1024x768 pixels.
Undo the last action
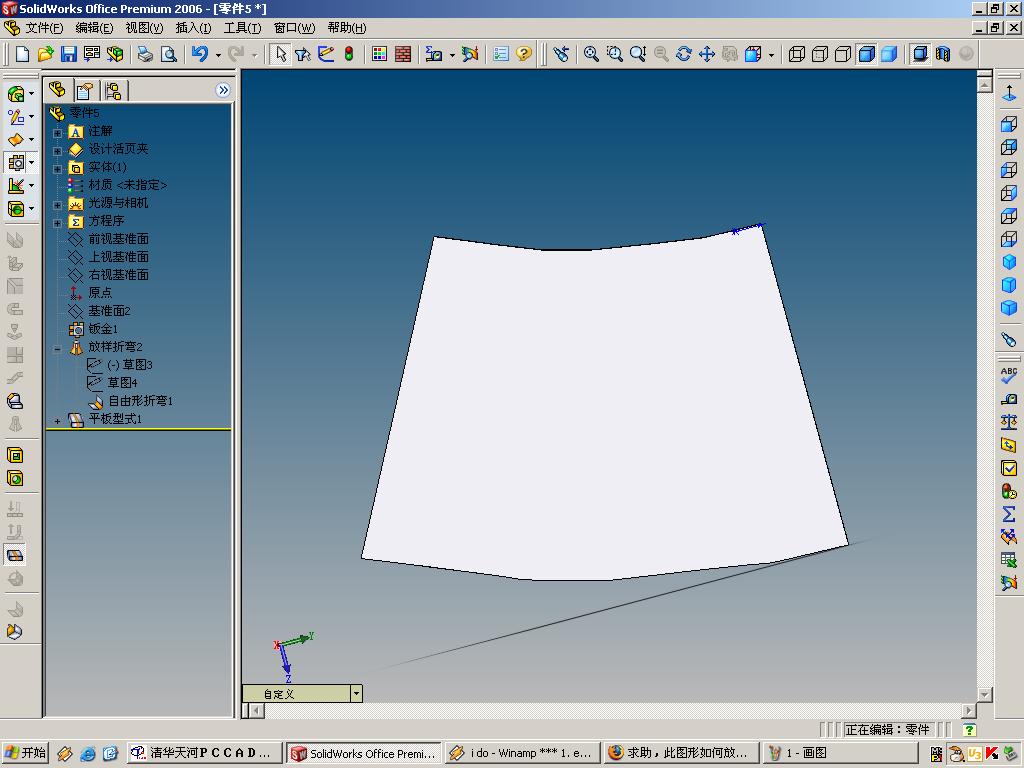click(200, 54)
